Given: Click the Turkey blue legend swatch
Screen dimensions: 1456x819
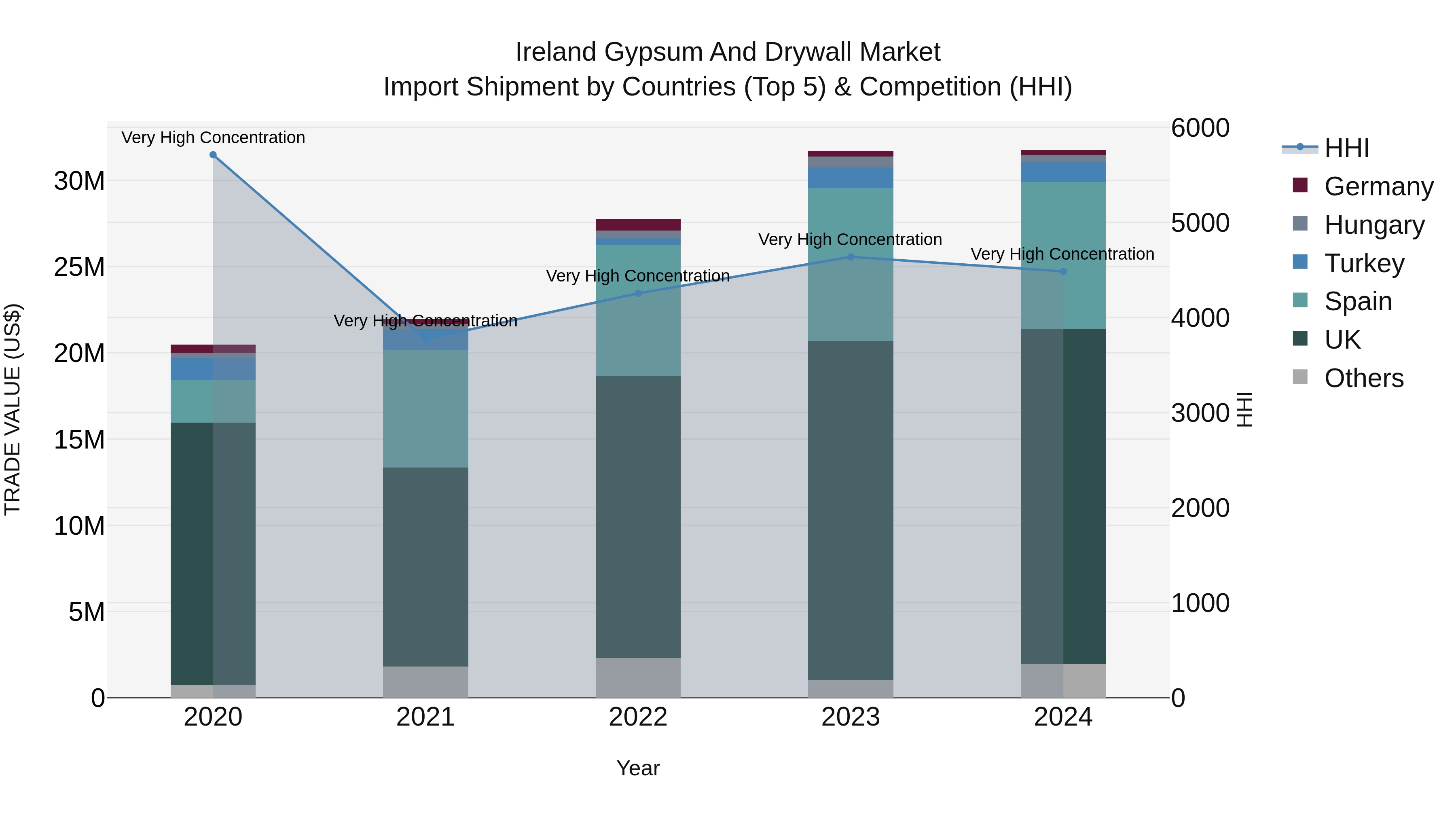Looking at the screenshot, I should coord(1300,262).
